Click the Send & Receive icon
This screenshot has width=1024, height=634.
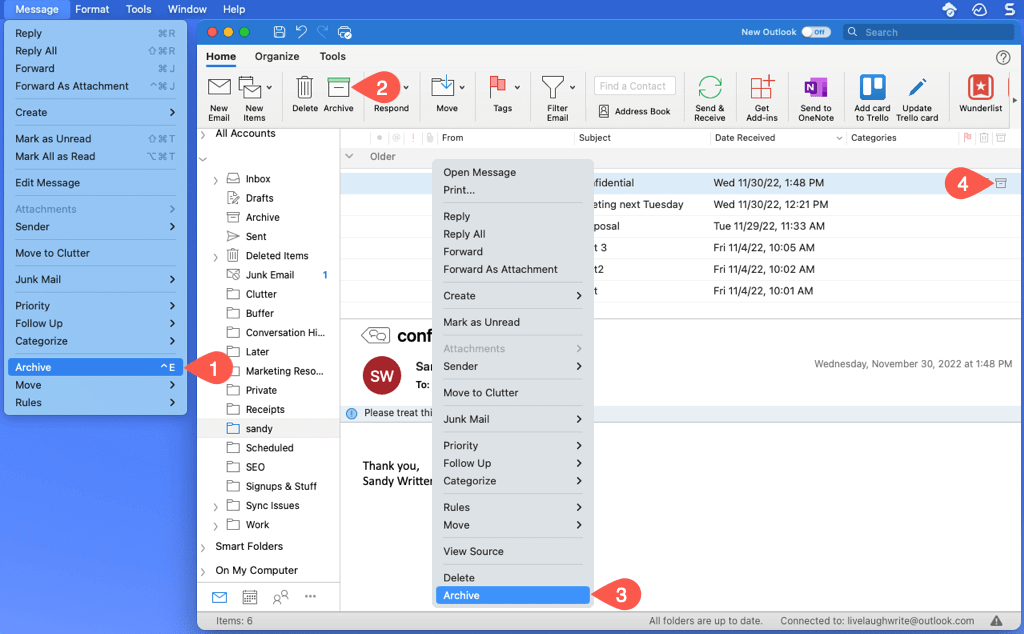pyautogui.click(x=709, y=87)
